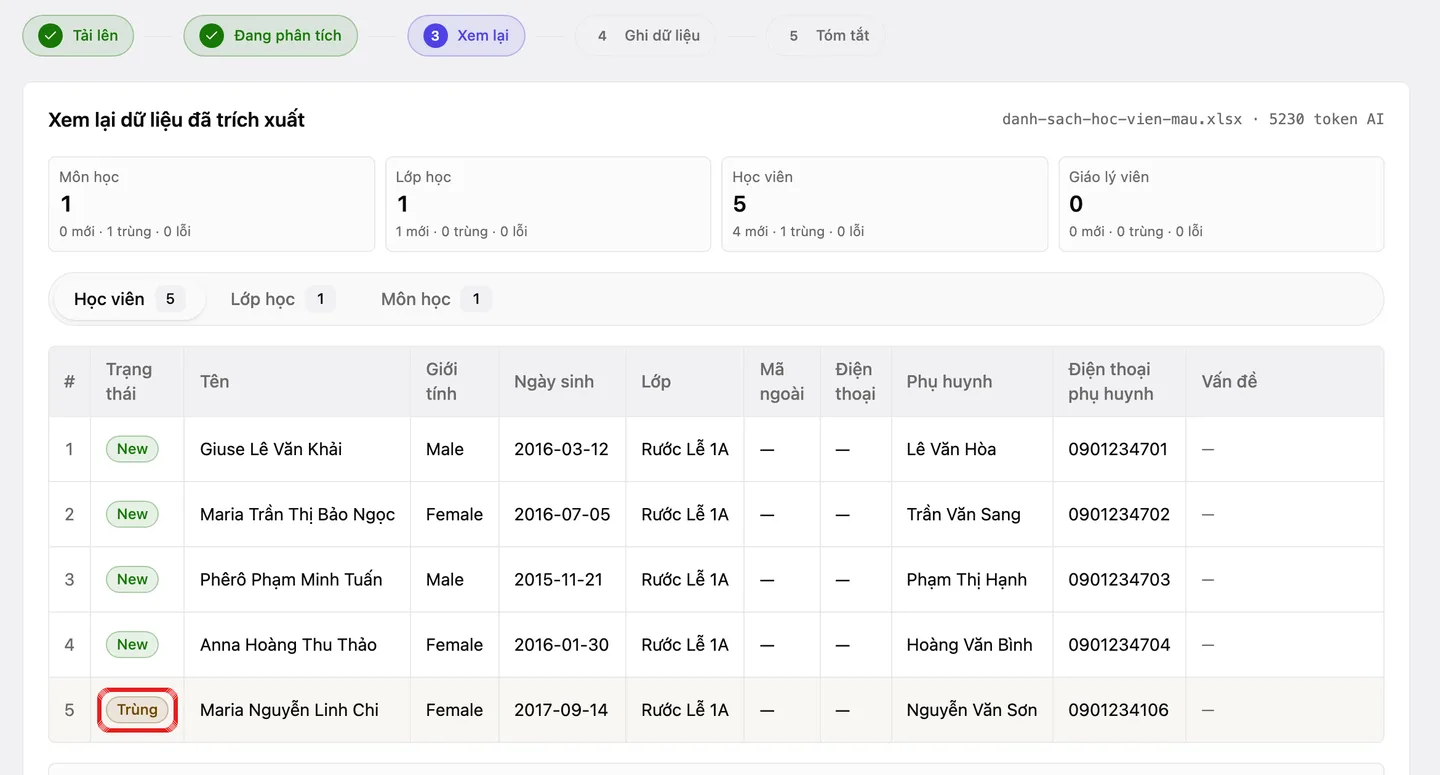
Task: Open the Môn học tab
Action: tap(435, 299)
